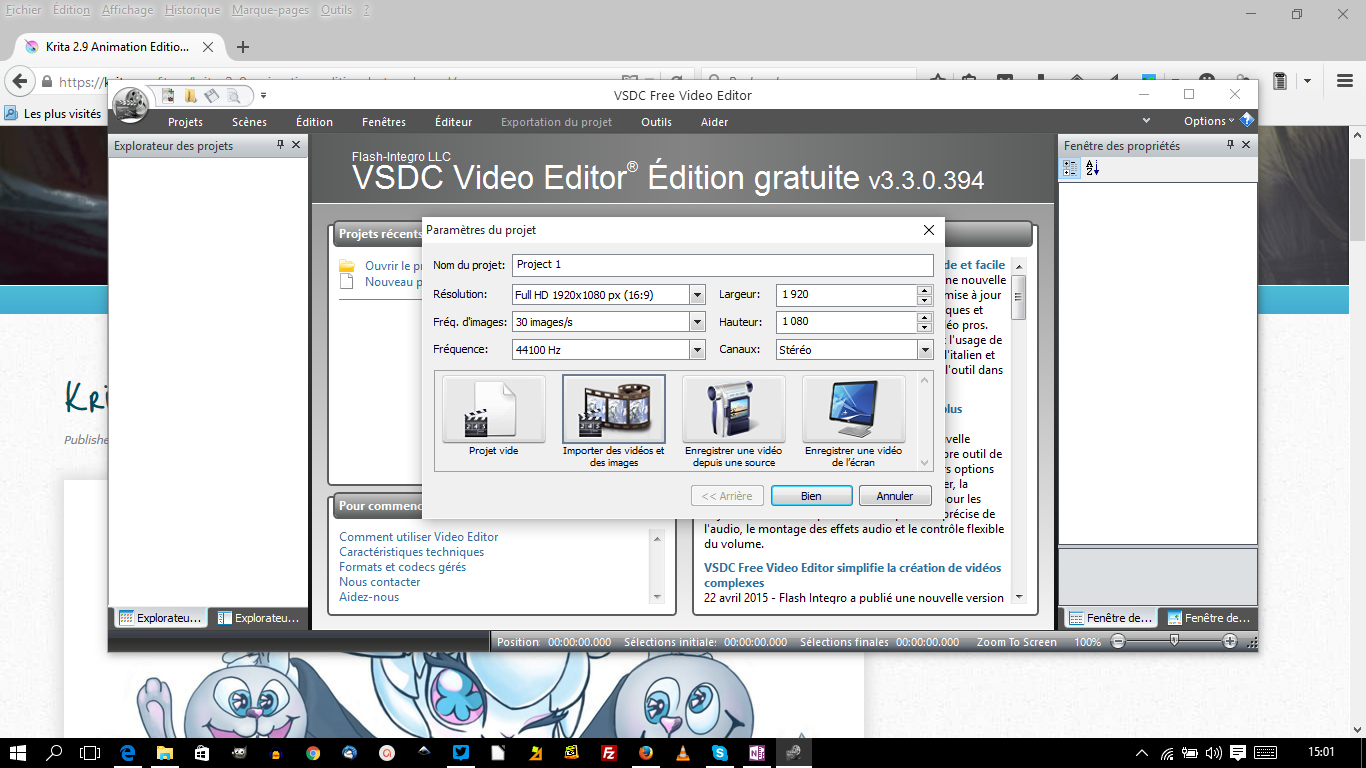
Task: Click the Aidez-nous link
Action: coord(369,597)
